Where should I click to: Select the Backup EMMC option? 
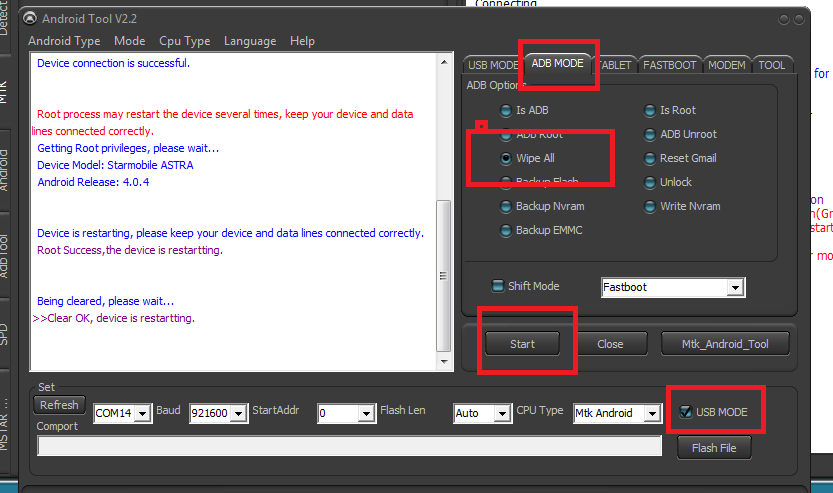coord(507,230)
